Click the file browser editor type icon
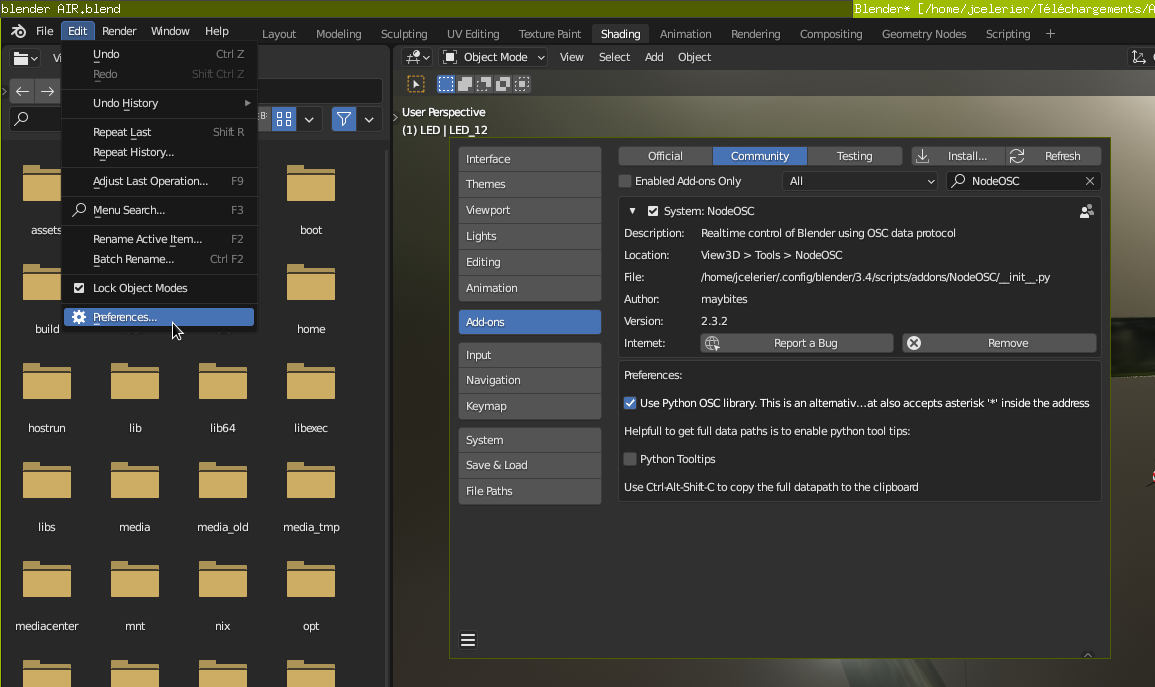Viewport: 1155px width, 687px height. 26,58
